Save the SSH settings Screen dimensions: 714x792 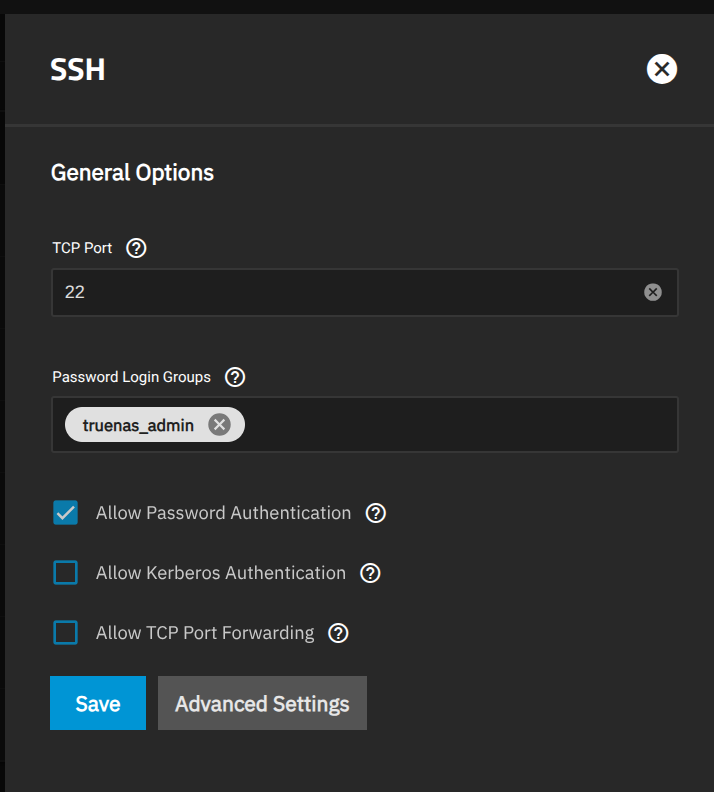point(98,703)
